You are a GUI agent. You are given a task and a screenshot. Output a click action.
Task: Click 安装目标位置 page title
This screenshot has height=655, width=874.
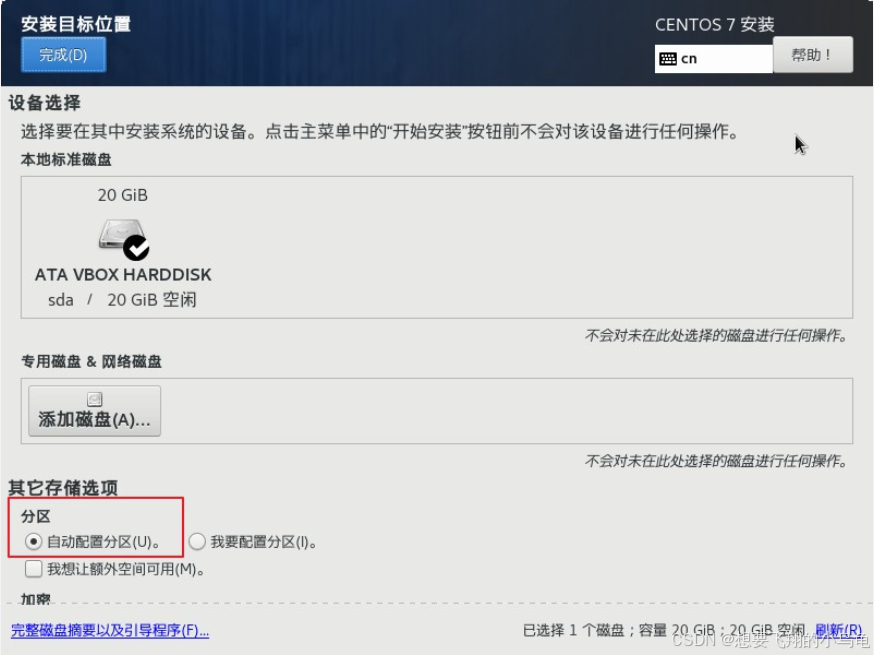click(x=76, y=24)
